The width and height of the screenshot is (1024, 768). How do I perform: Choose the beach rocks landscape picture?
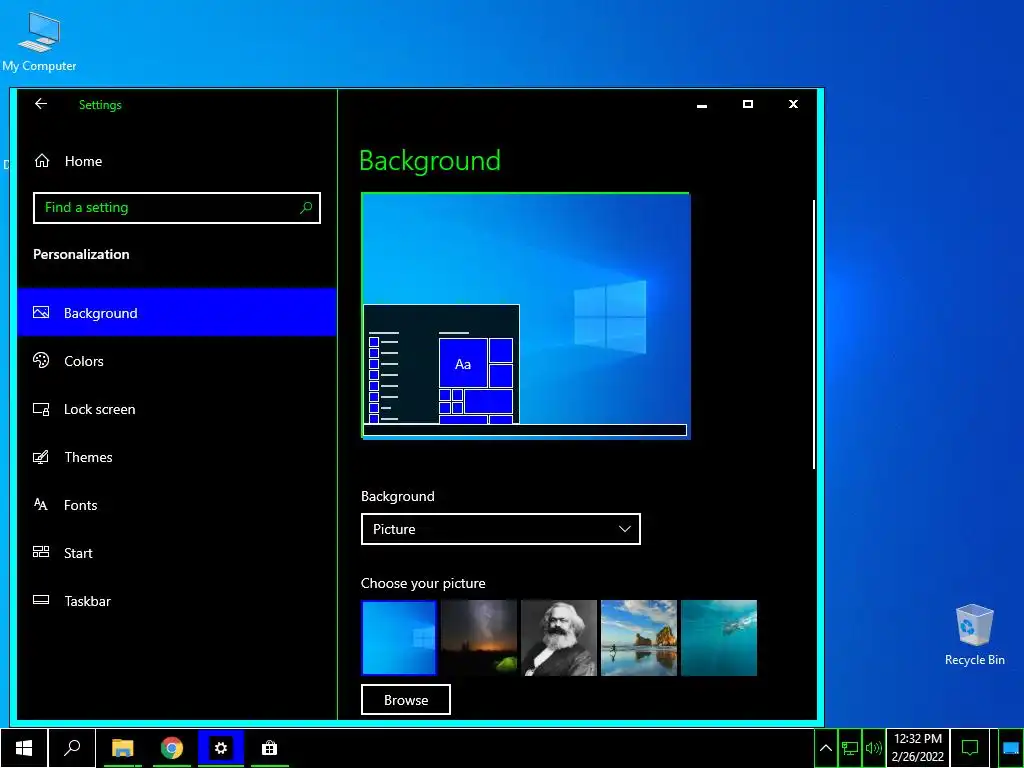pyautogui.click(x=639, y=638)
